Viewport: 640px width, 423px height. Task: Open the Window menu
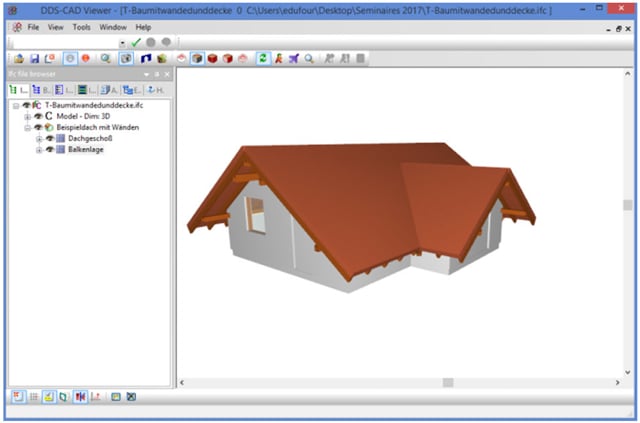(x=113, y=27)
